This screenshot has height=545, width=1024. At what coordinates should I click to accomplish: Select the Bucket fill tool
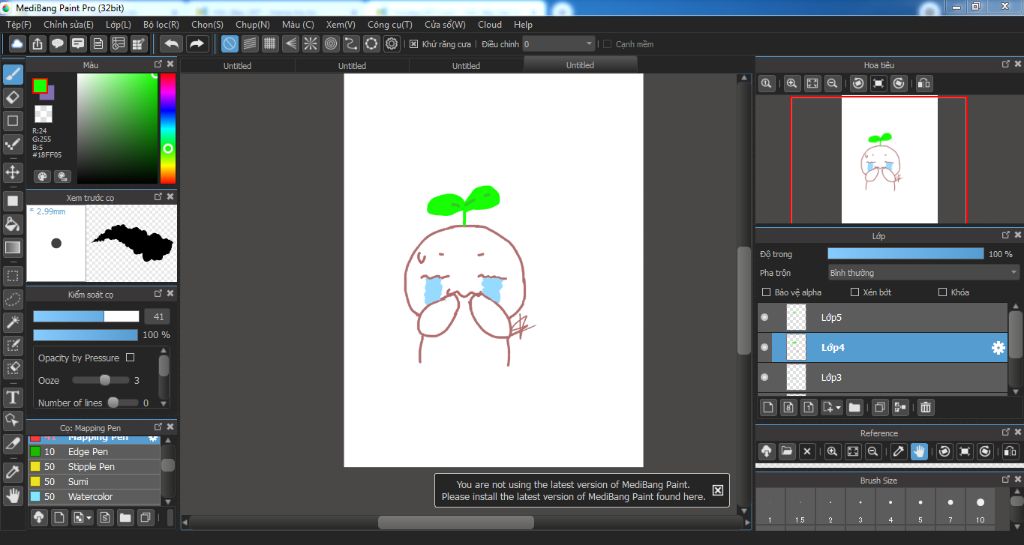[12, 225]
